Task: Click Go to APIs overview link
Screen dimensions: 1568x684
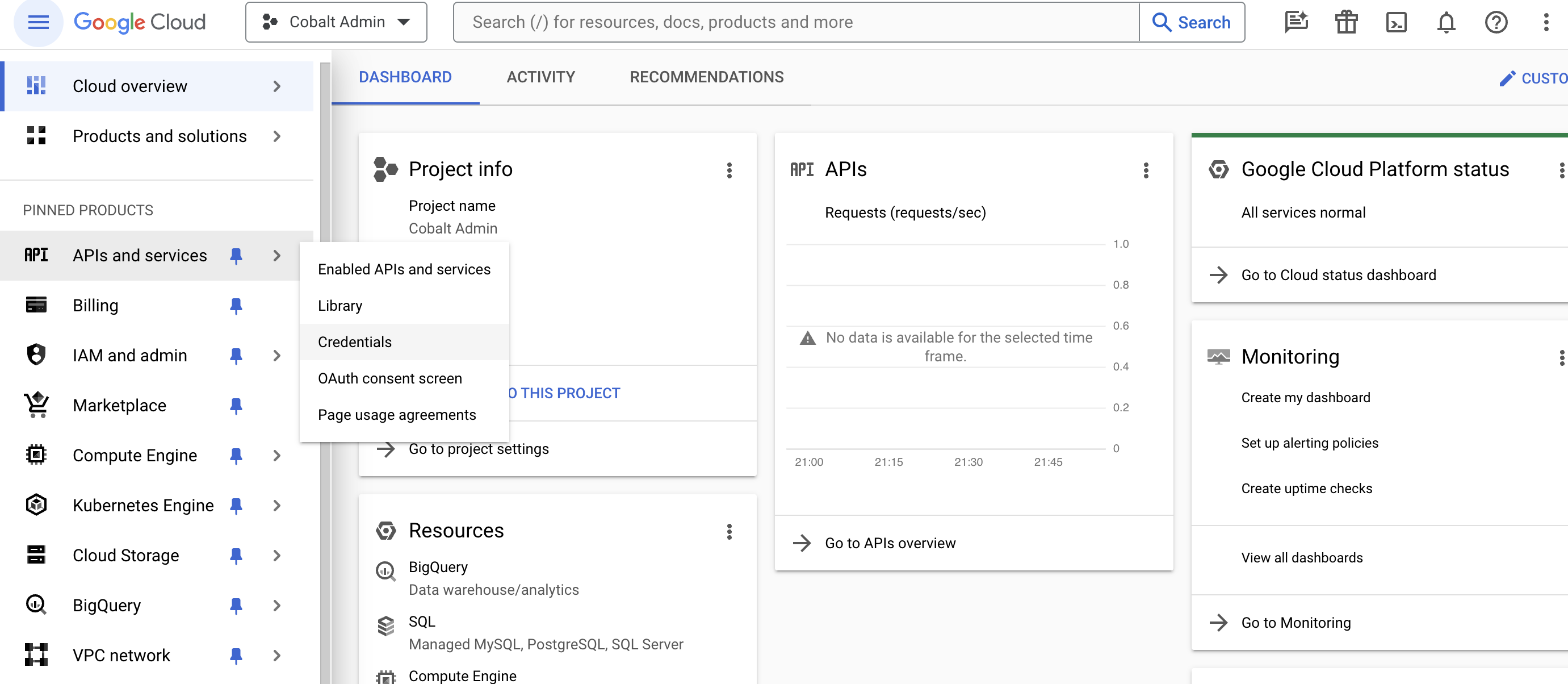Action: [x=889, y=543]
